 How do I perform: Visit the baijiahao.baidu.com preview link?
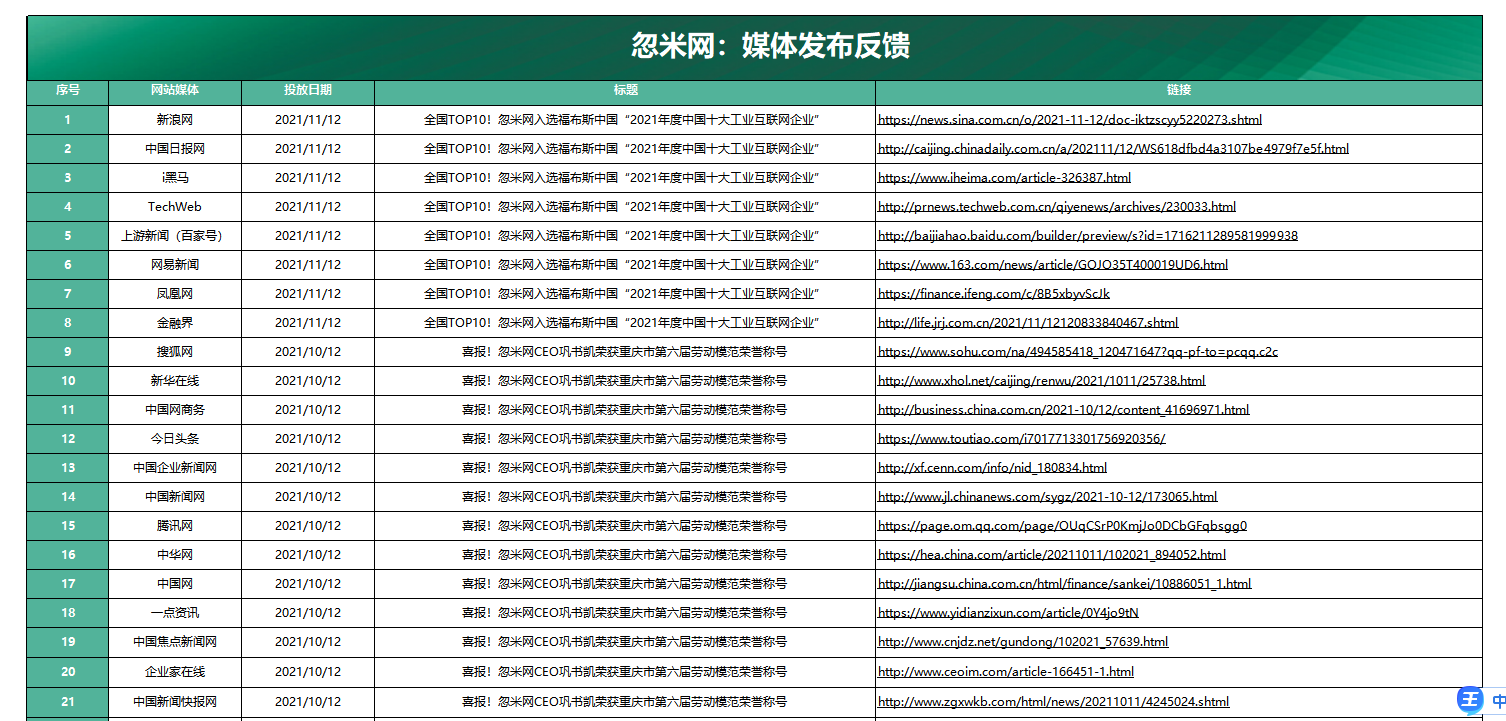point(1087,236)
